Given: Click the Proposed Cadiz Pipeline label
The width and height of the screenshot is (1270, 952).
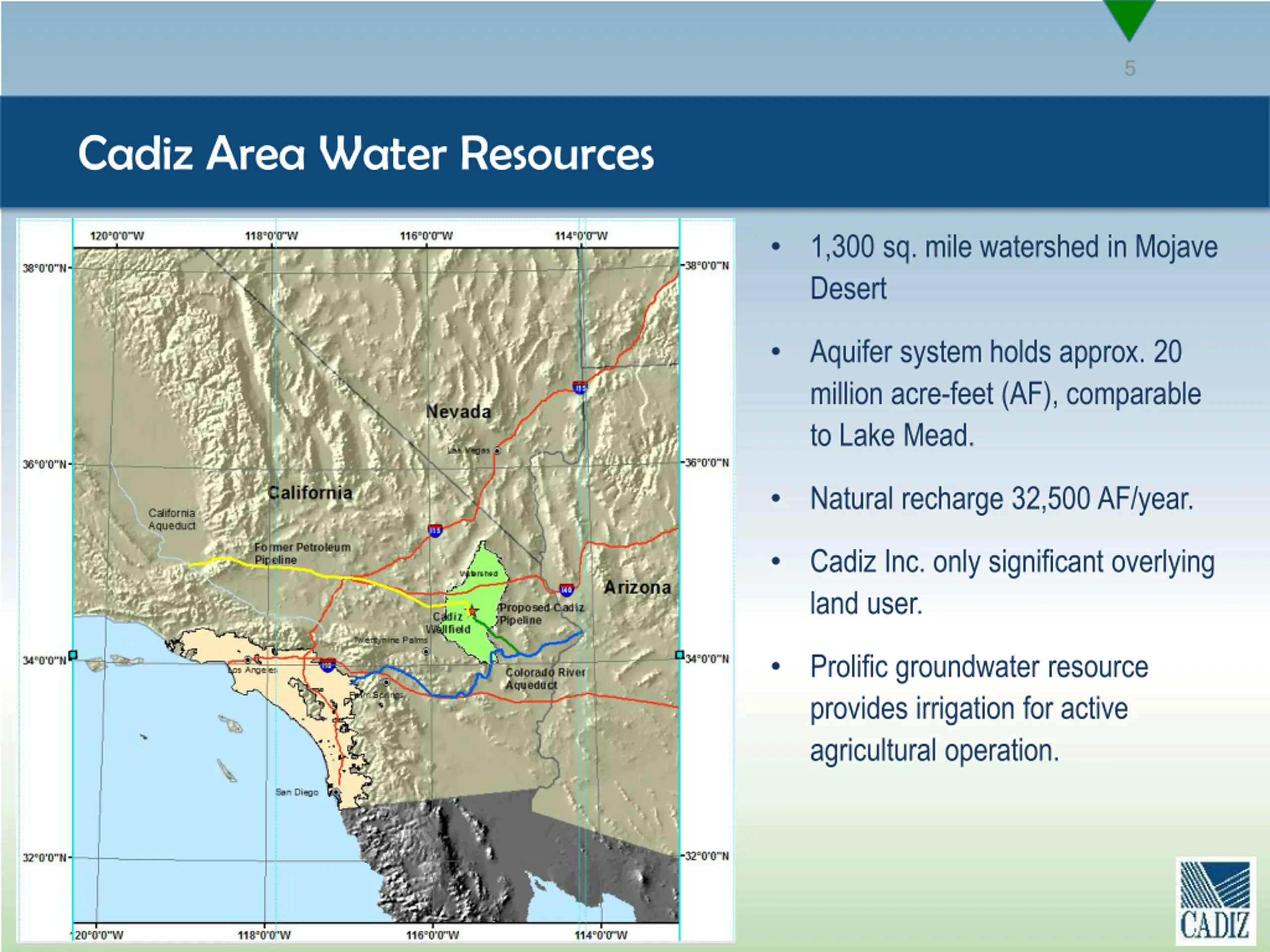Looking at the screenshot, I should (541, 613).
